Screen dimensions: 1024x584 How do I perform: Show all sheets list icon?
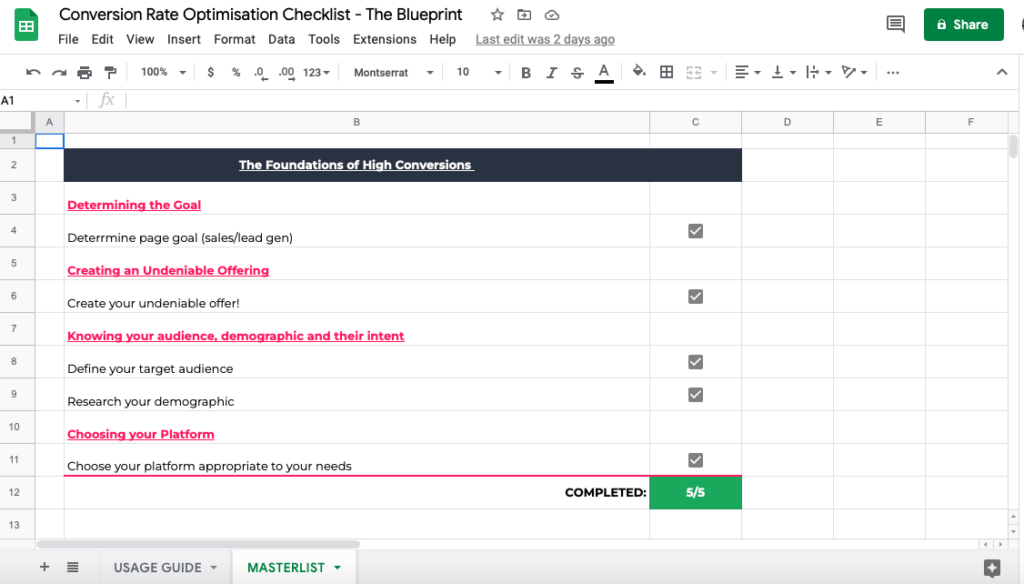pos(72,567)
